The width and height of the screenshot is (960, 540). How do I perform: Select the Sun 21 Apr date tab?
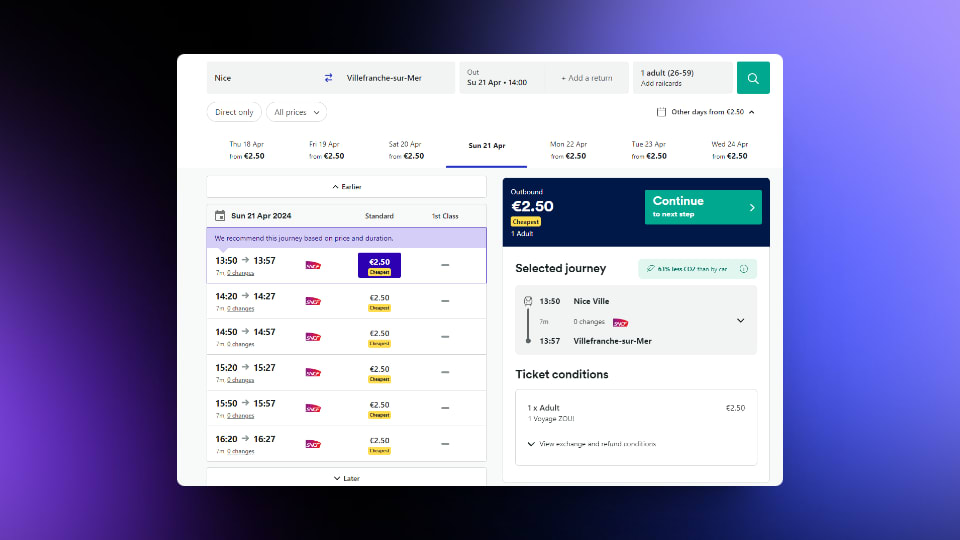click(486, 150)
